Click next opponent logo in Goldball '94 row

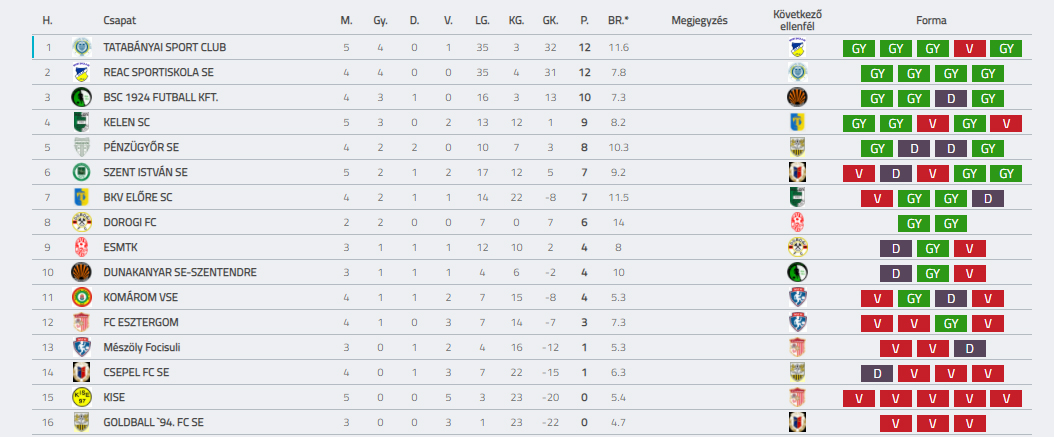797,422
